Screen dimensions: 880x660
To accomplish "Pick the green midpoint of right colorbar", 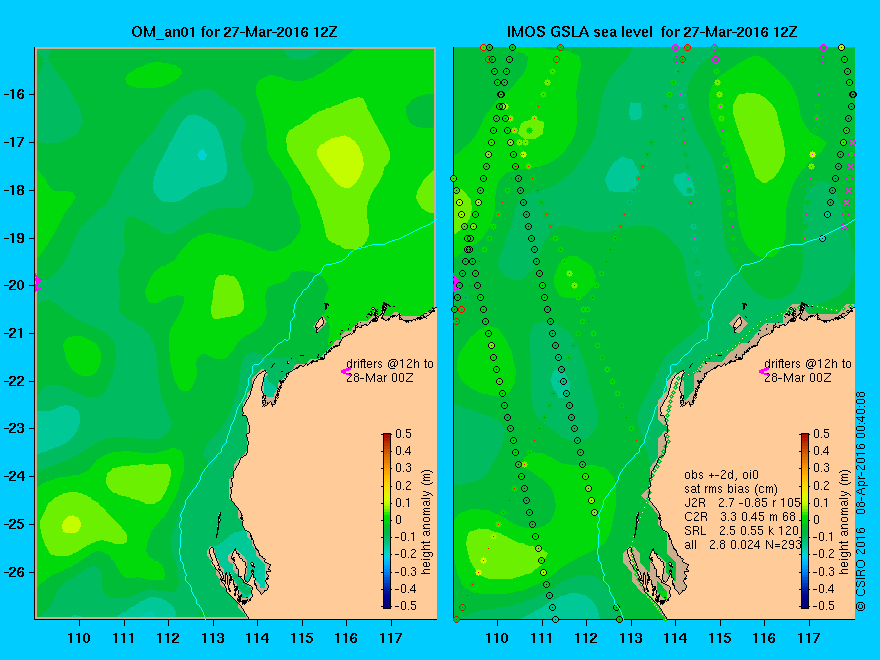I will 805,520.
